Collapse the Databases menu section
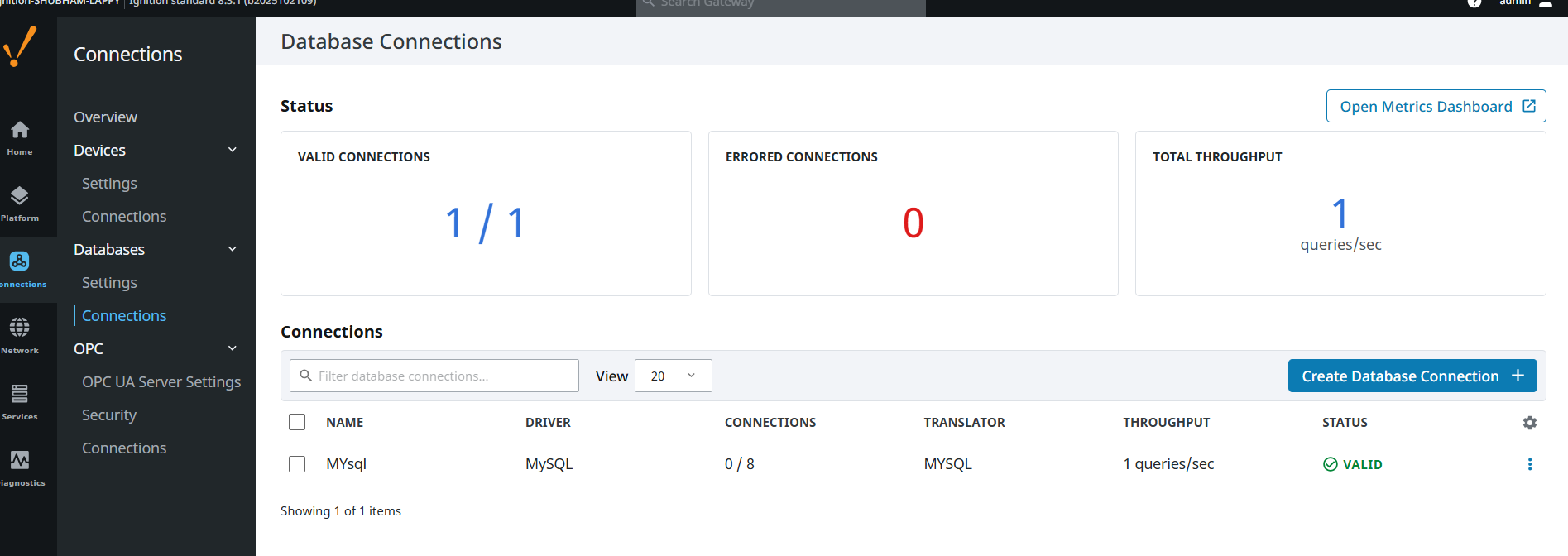 233,249
